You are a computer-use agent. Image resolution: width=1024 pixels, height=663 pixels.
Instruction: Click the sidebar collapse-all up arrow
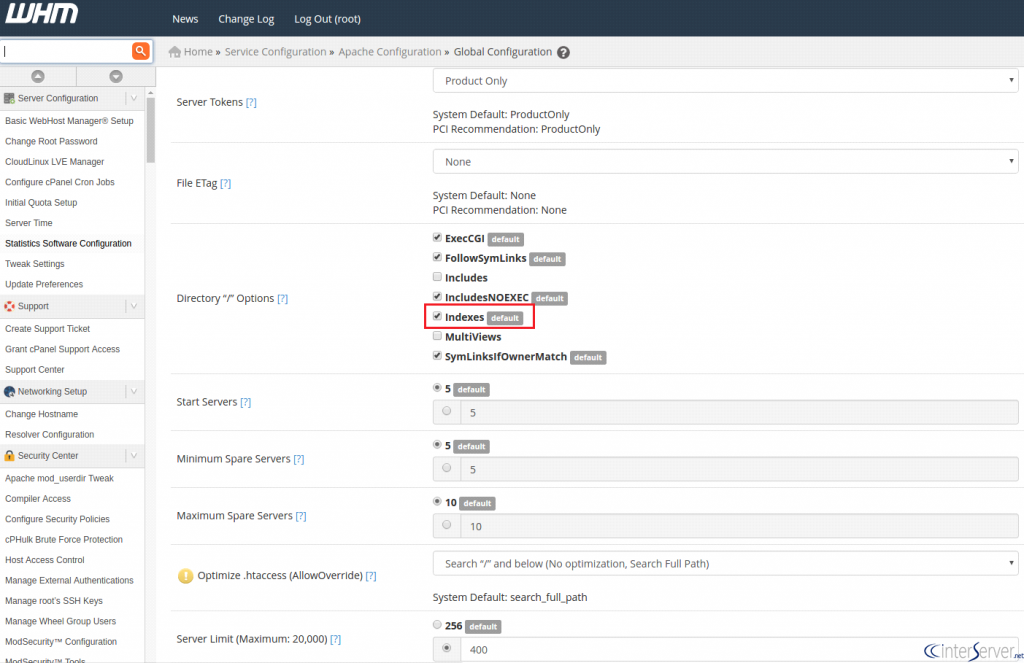point(38,76)
